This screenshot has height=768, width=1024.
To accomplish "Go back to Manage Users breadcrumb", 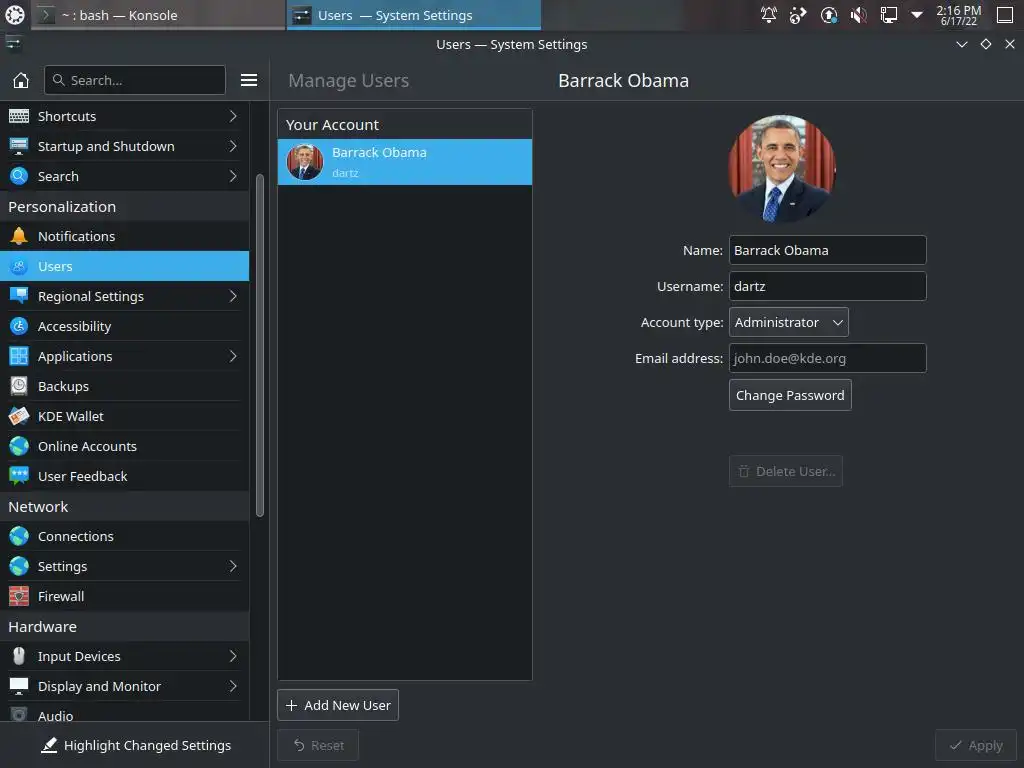I will tap(349, 80).
